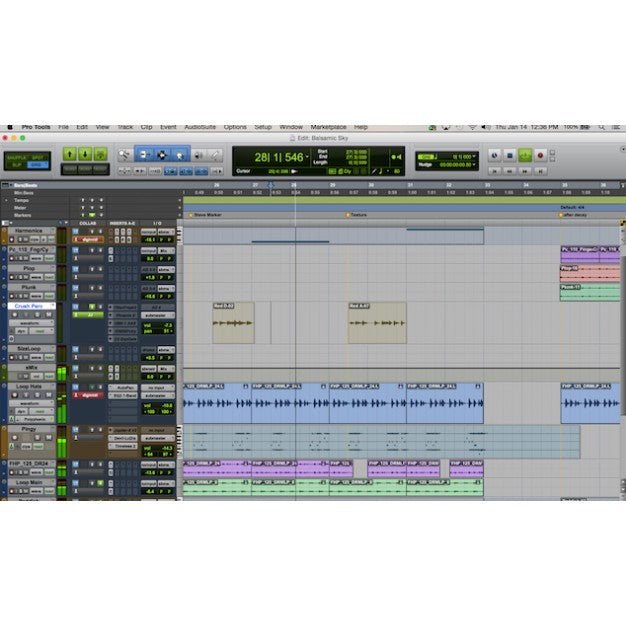Click the dyn button on Crush Perc track
626x626 pixels.
coord(21,331)
